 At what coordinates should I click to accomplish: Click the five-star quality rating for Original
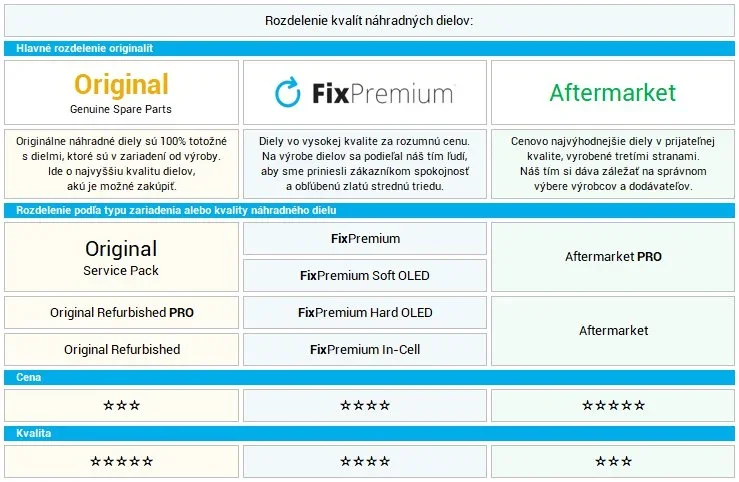pos(121,461)
